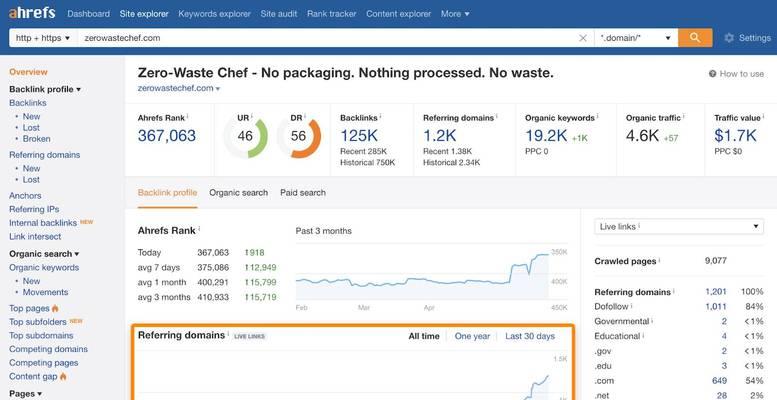The height and width of the screenshot is (400, 777).
Task: Select One year chart range
Action: (x=472, y=336)
